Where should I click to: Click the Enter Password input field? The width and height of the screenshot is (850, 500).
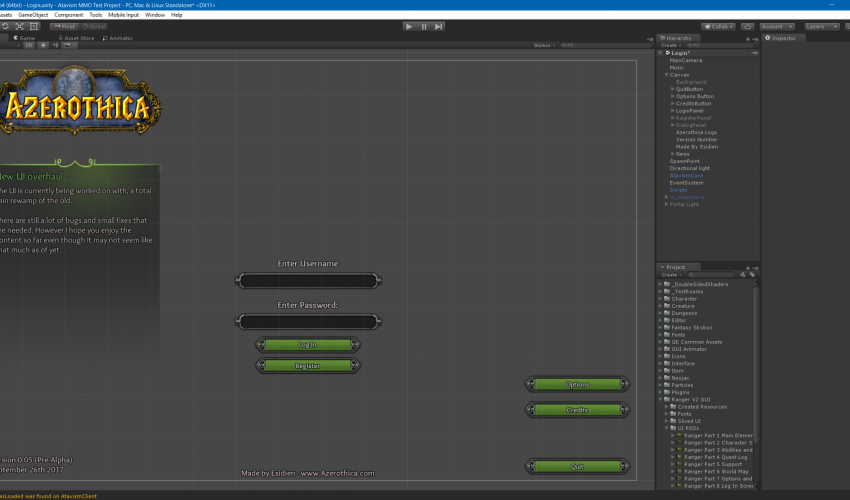[x=308, y=322]
